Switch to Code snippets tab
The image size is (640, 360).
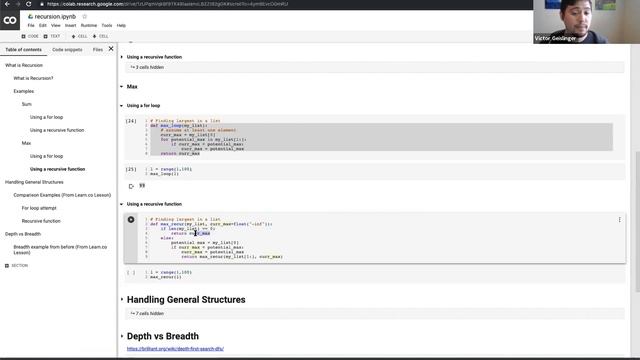click(x=67, y=49)
